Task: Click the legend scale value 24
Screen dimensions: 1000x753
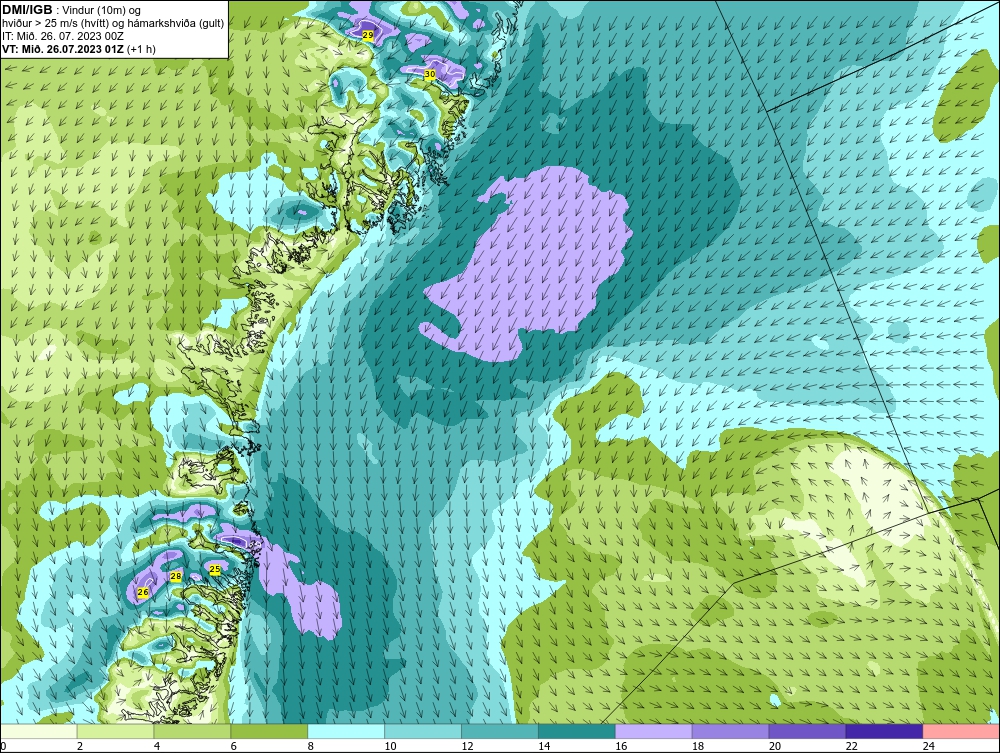Action: tap(929, 746)
